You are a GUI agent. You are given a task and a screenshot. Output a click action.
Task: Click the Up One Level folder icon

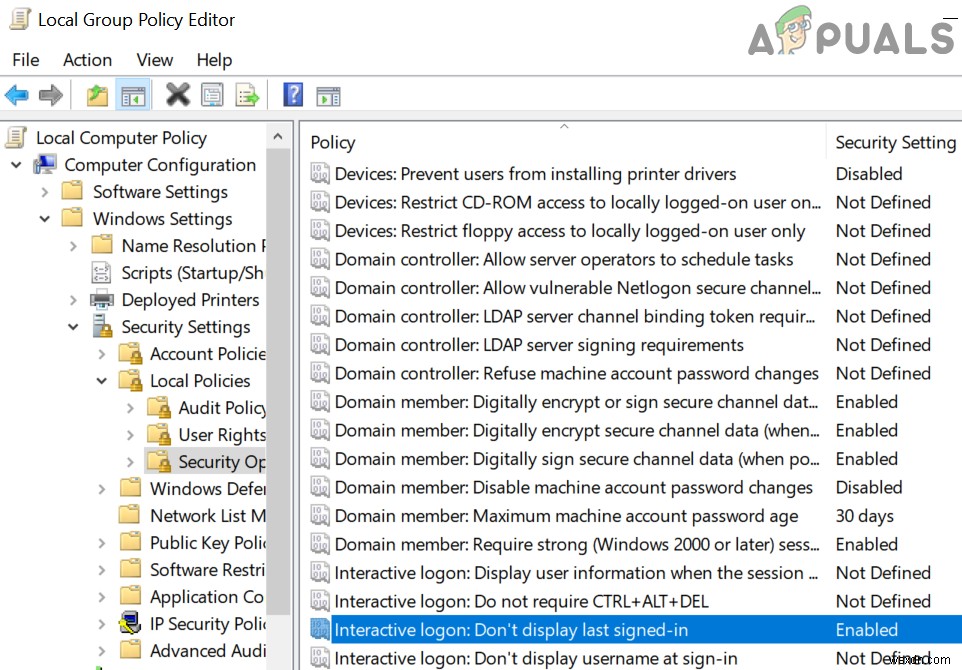(x=97, y=95)
